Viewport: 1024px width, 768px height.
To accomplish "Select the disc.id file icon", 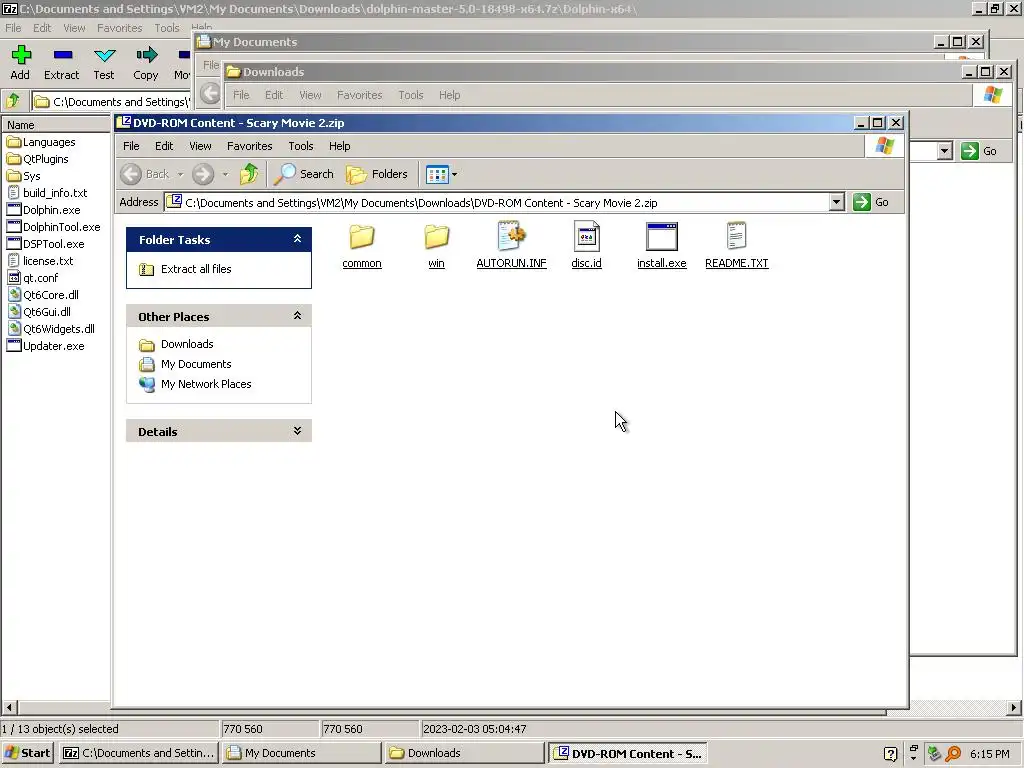I will click(x=586, y=246).
